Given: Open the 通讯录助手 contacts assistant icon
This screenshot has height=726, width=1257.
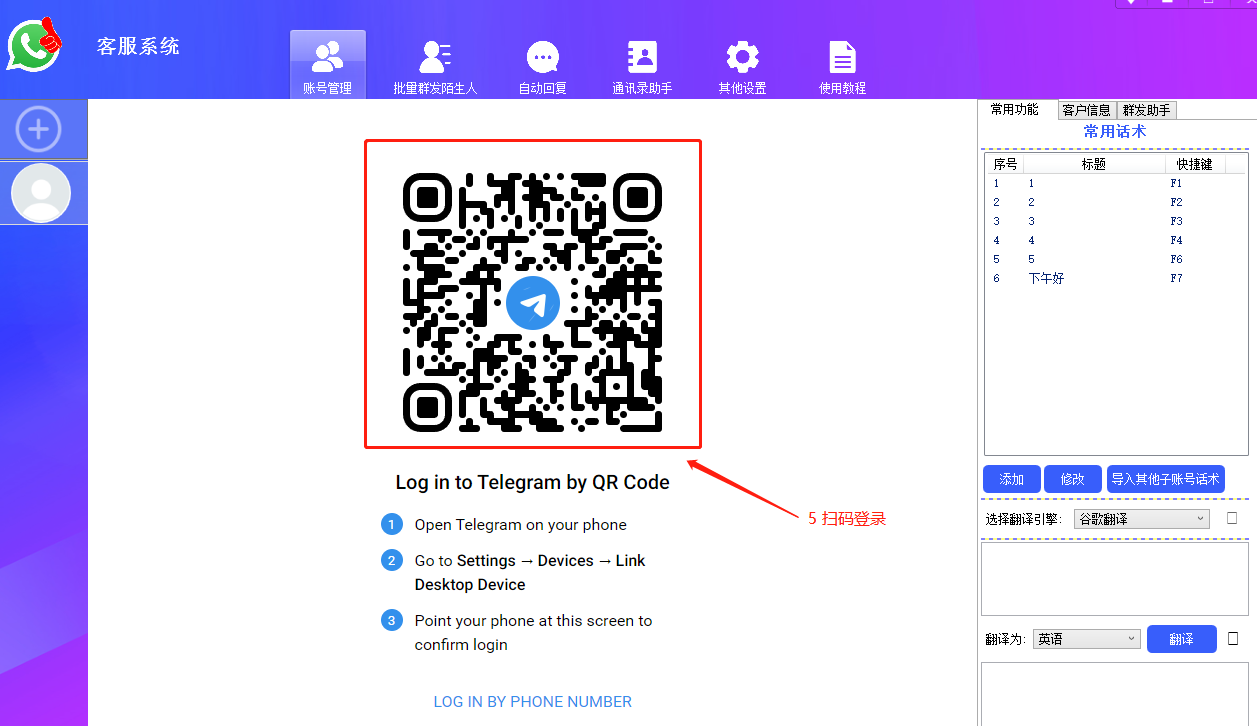Looking at the screenshot, I should click(642, 67).
